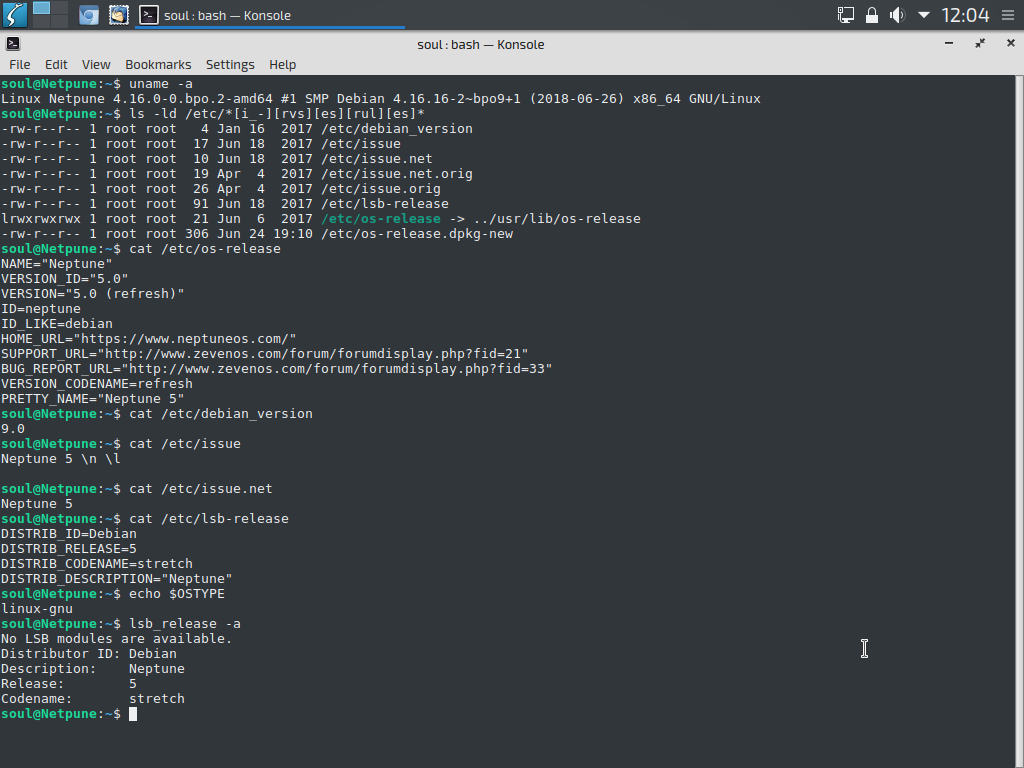Click the text DISTRIB_CODENAME=stretch
The image size is (1024, 768).
[x=97, y=564]
